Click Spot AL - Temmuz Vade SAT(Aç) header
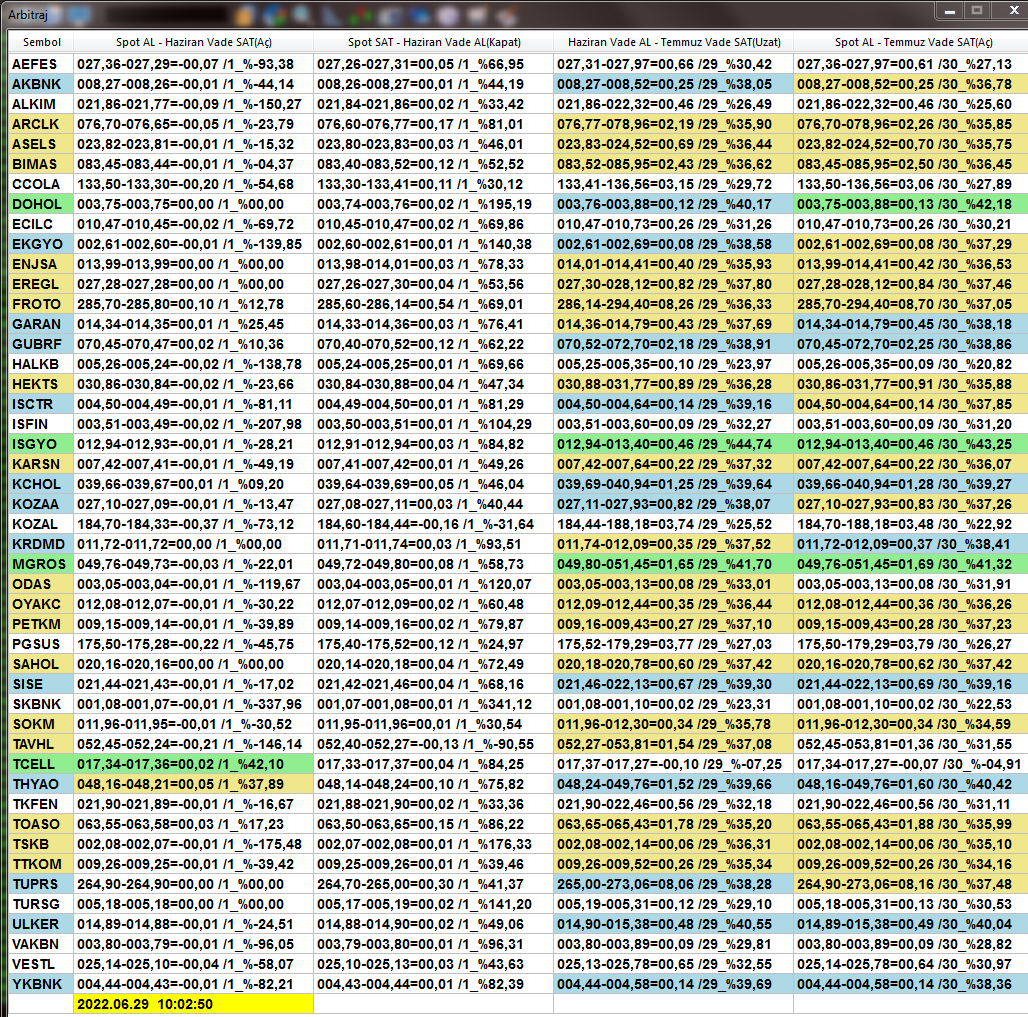The width and height of the screenshot is (1028, 1017). pos(913,42)
